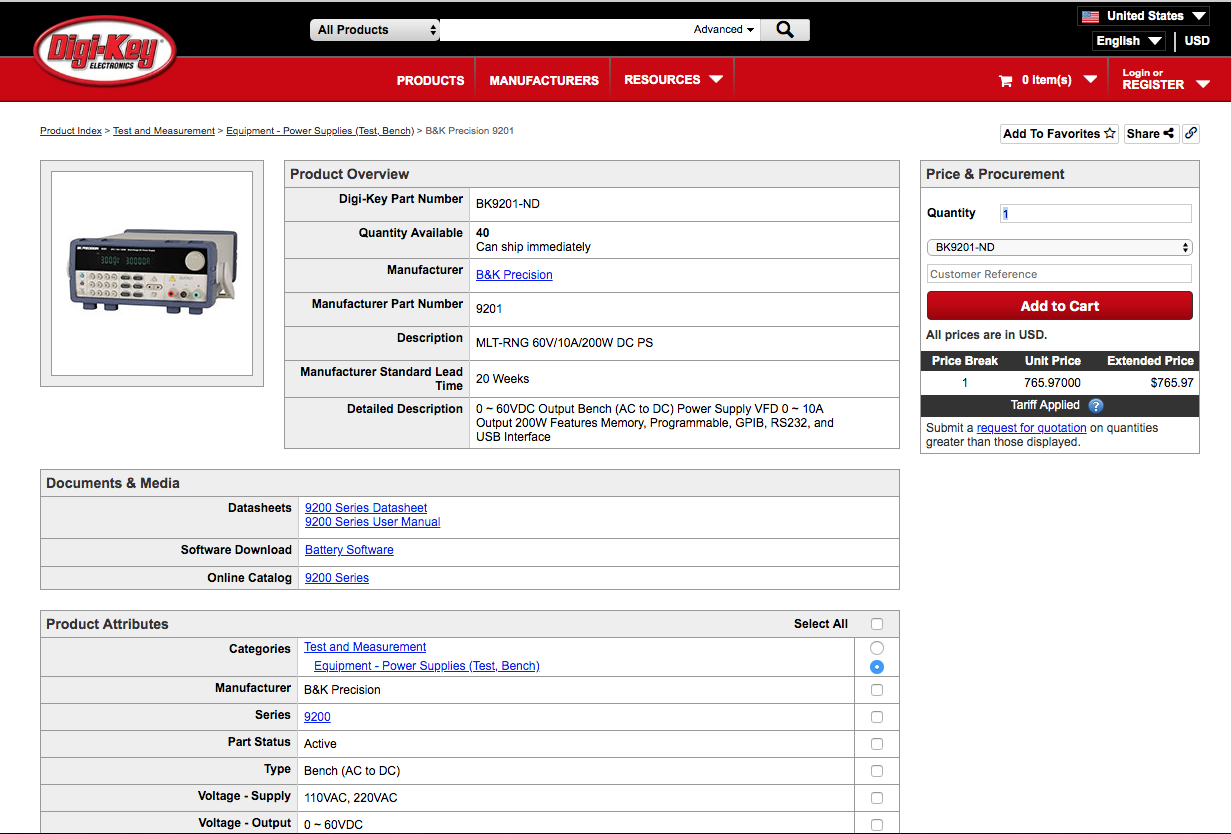Click the 110VAC, 220VAC supply value
The width and height of the screenshot is (1231, 834).
pos(351,798)
